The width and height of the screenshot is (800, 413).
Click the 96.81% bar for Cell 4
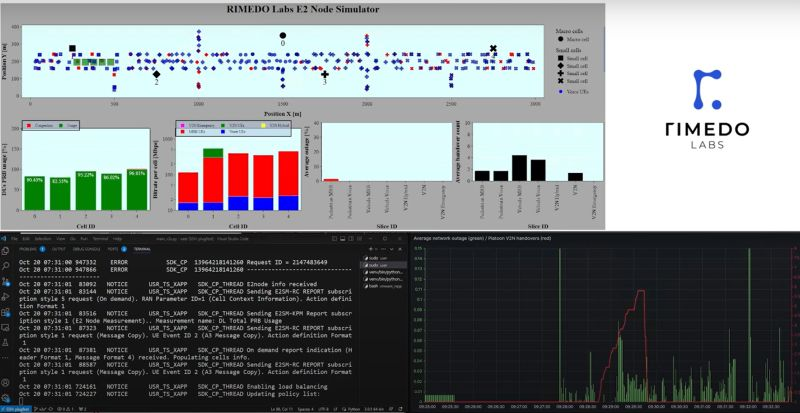click(x=137, y=189)
